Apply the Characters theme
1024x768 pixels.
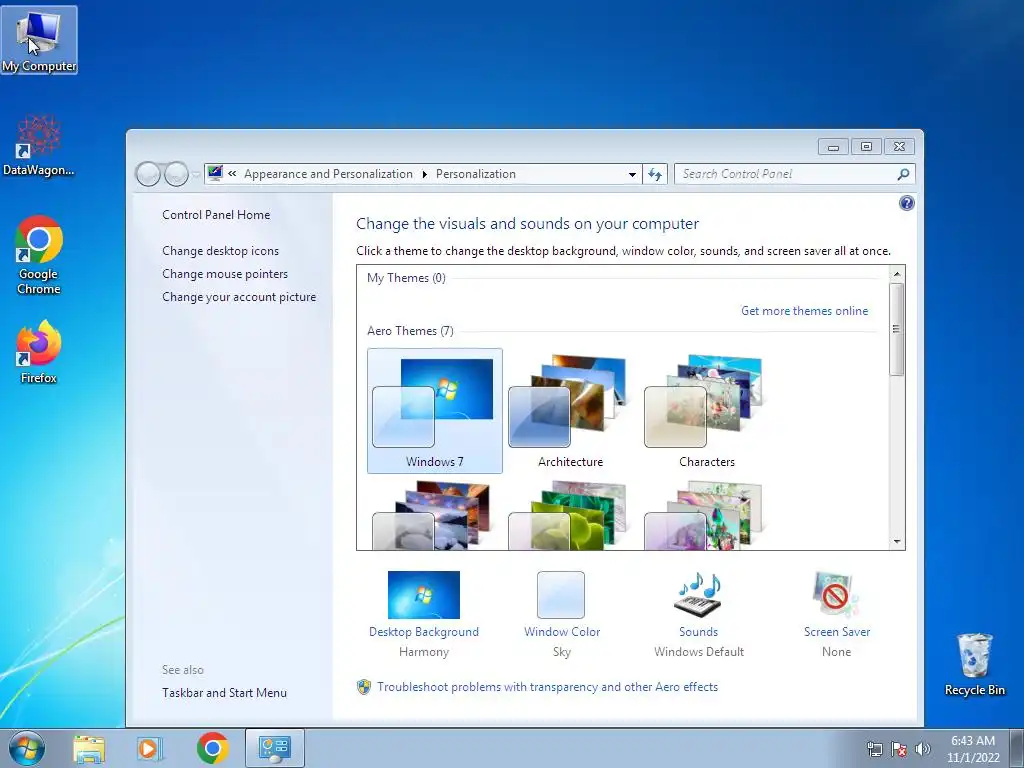[x=707, y=411]
